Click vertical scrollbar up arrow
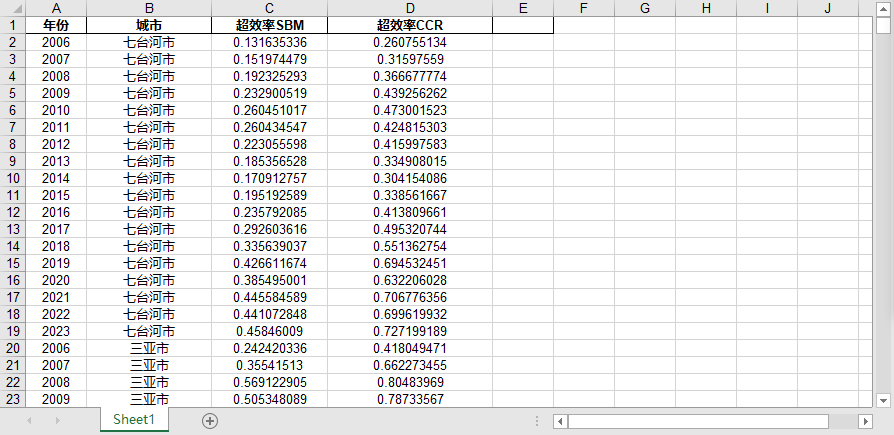894x435 pixels. point(884,8)
